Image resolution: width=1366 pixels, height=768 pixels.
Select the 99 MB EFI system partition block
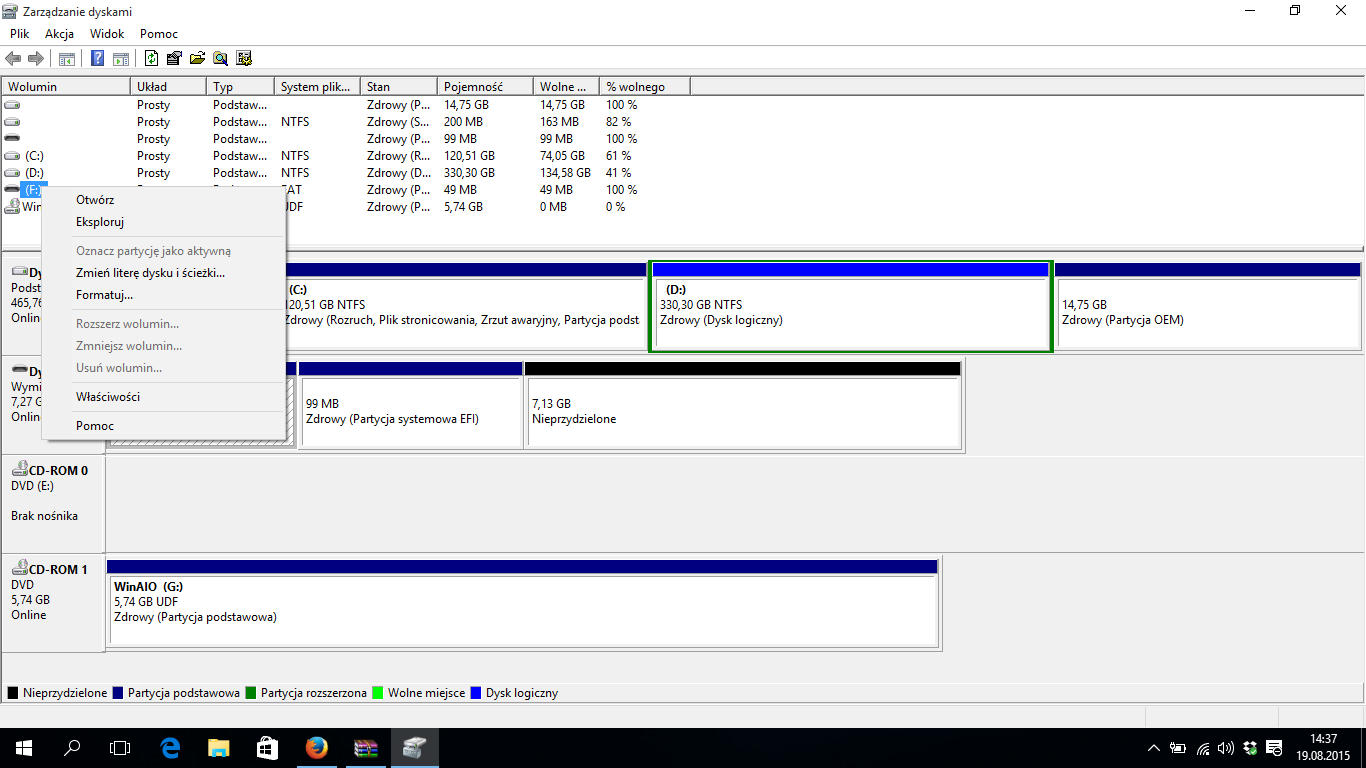coord(410,405)
